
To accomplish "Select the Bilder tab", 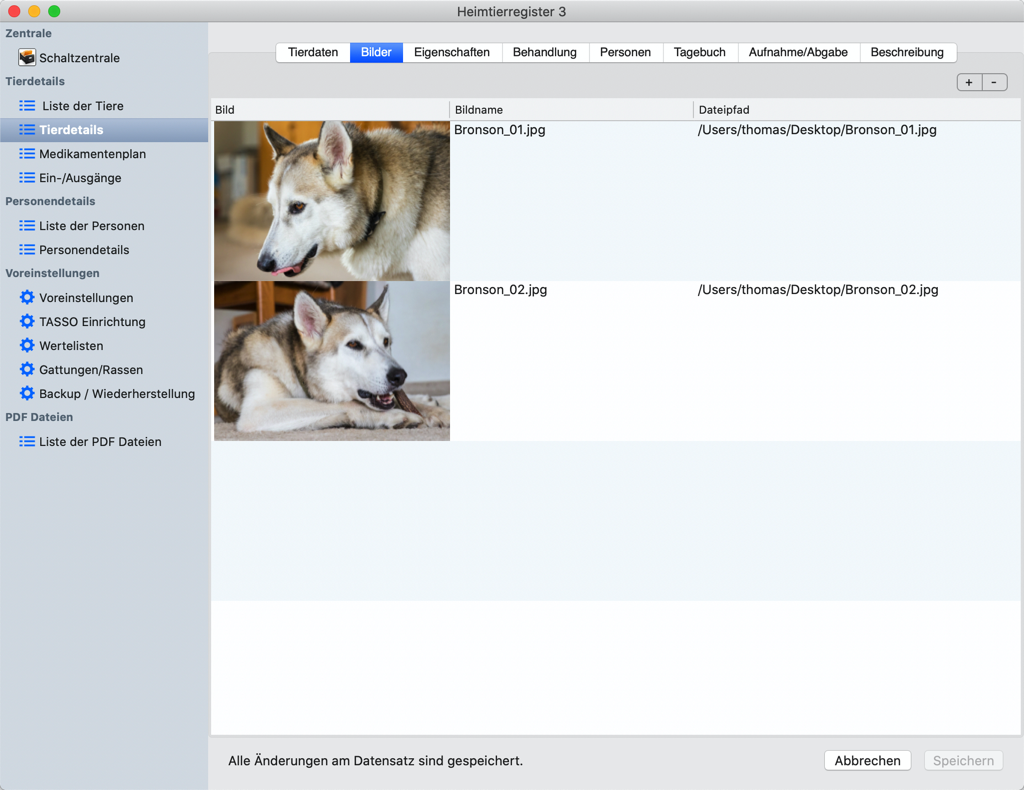I will tap(376, 52).
